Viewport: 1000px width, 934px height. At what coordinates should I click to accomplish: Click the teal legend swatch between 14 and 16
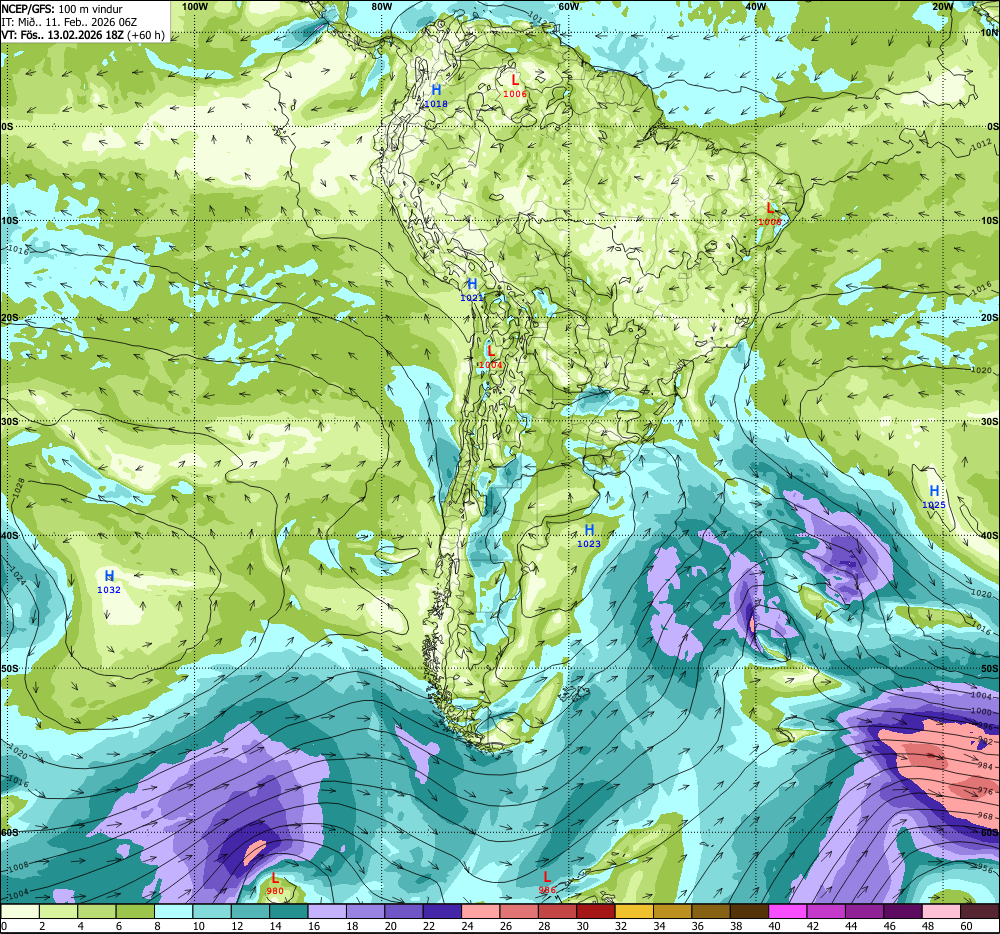[288, 911]
